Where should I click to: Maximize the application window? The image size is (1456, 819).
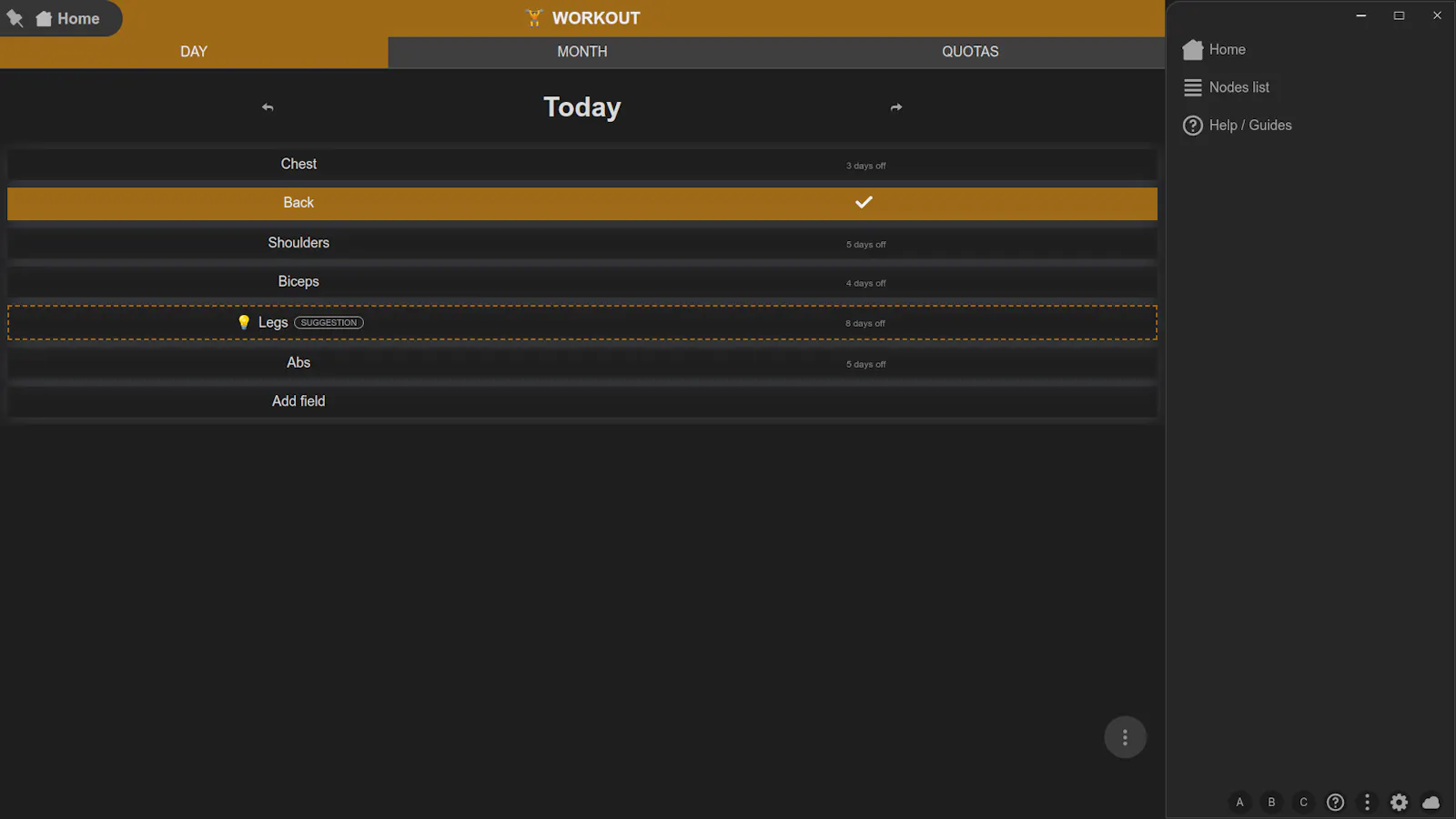click(1400, 15)
